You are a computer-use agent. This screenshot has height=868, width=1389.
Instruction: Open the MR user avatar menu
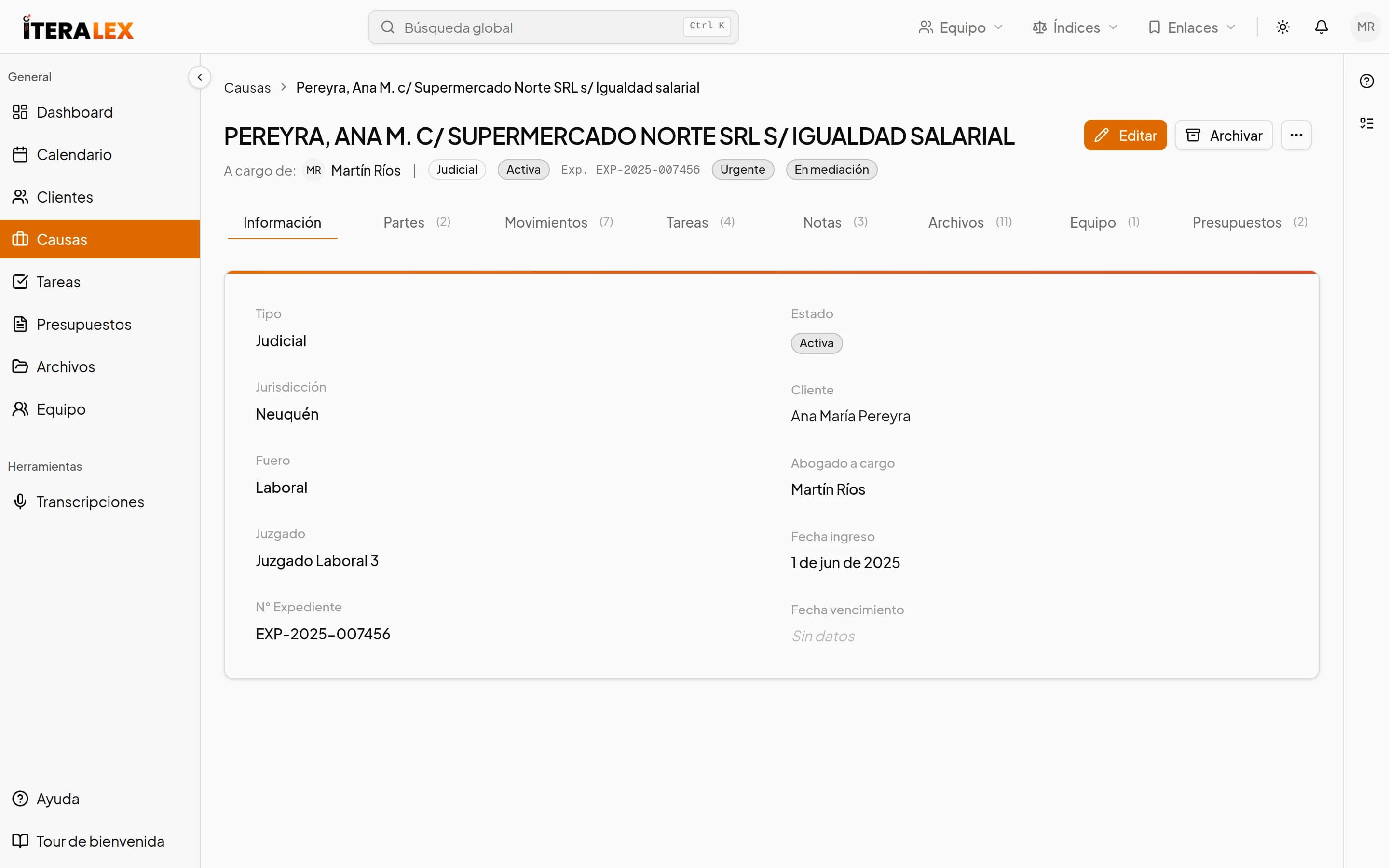click(1365, 27)
